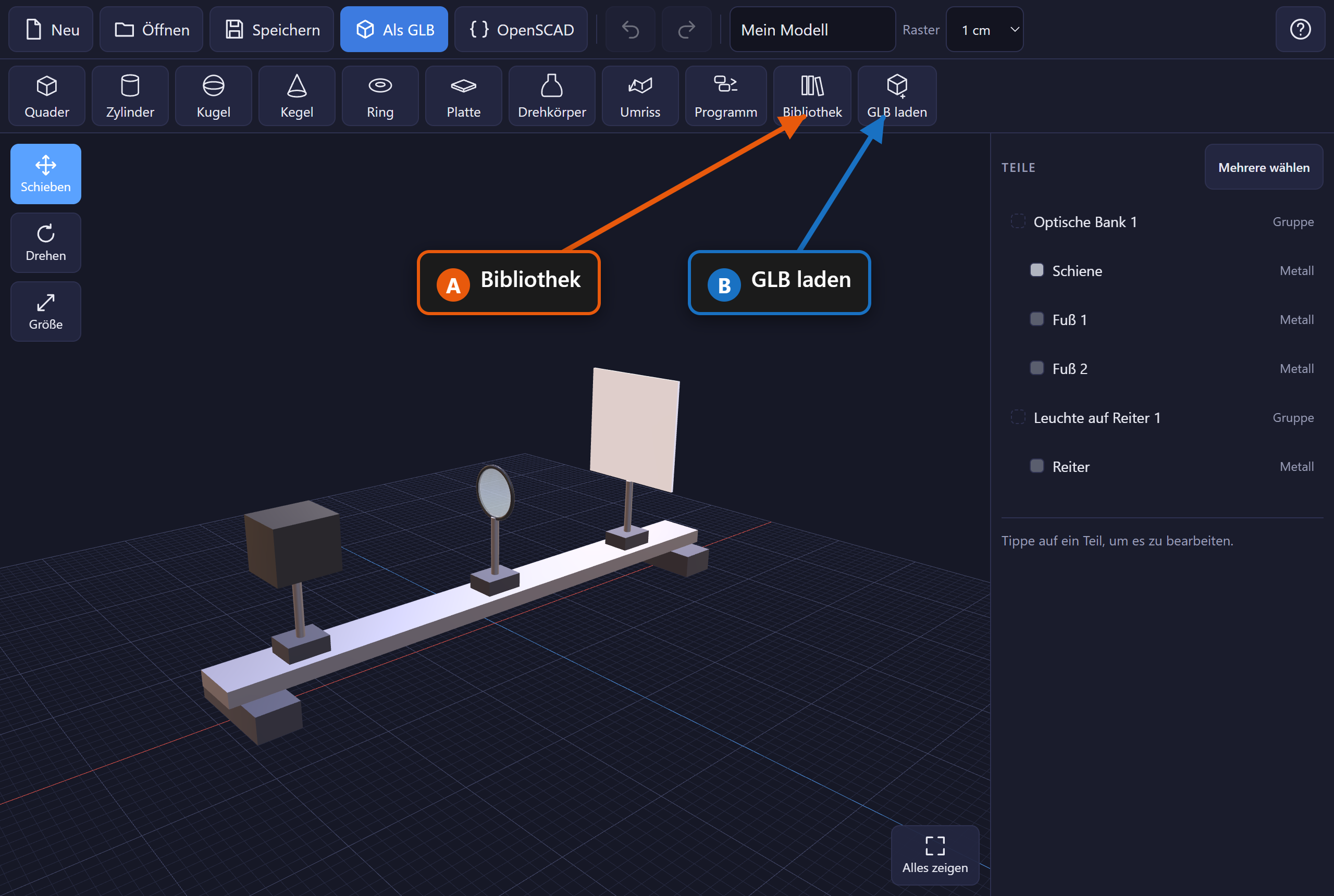This screenshot has height=896, width=1334.
Task: Click Öffnen to open a file
Action: click(x=152, y=30)
